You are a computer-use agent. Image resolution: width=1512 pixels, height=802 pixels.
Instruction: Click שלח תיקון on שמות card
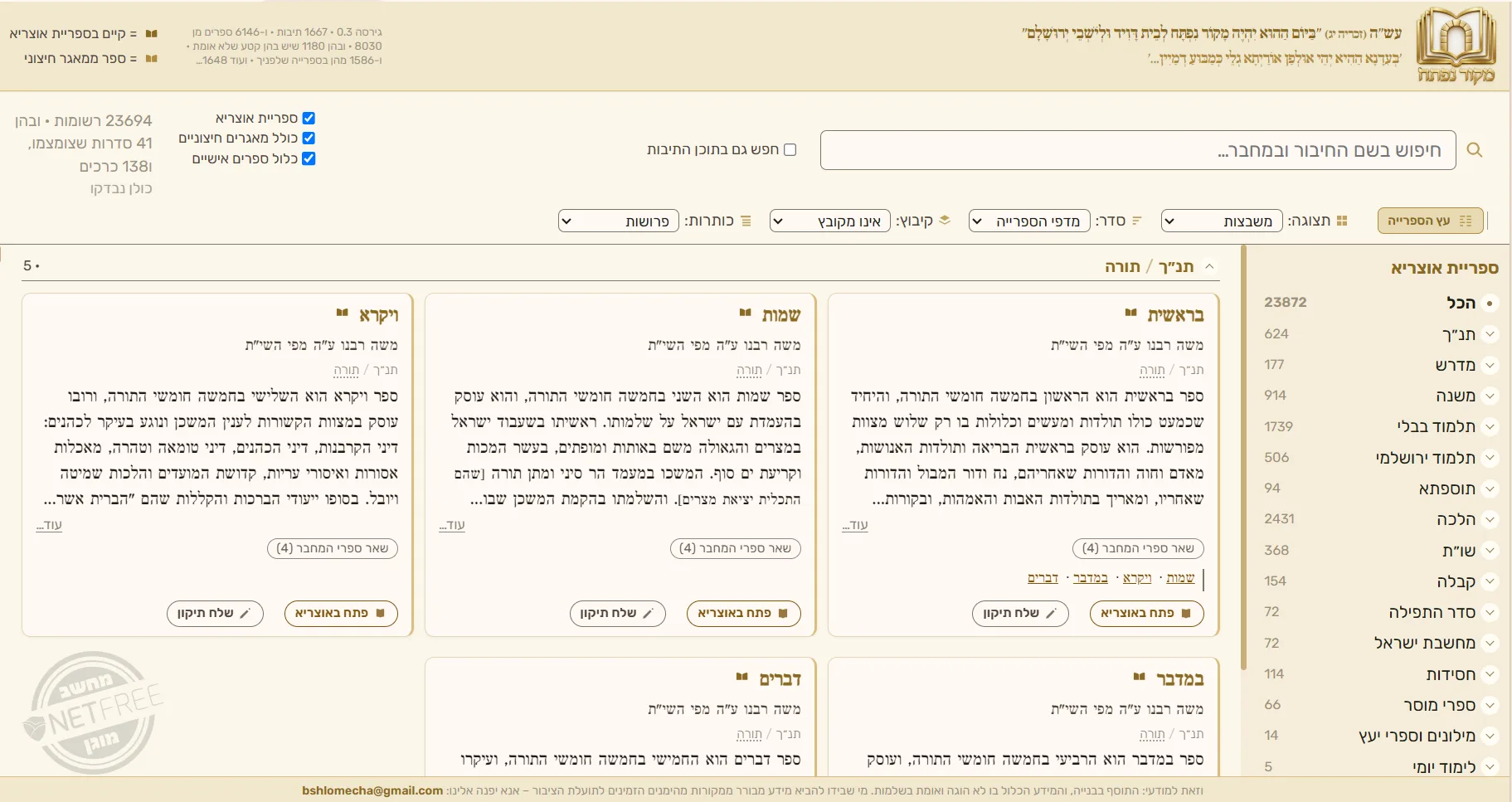point(617,613)
